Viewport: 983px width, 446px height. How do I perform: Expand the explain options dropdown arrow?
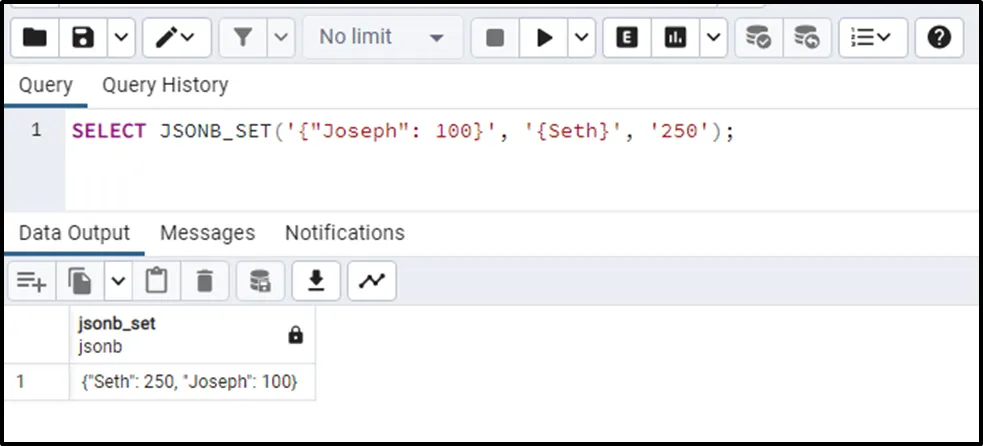(713, 38)
